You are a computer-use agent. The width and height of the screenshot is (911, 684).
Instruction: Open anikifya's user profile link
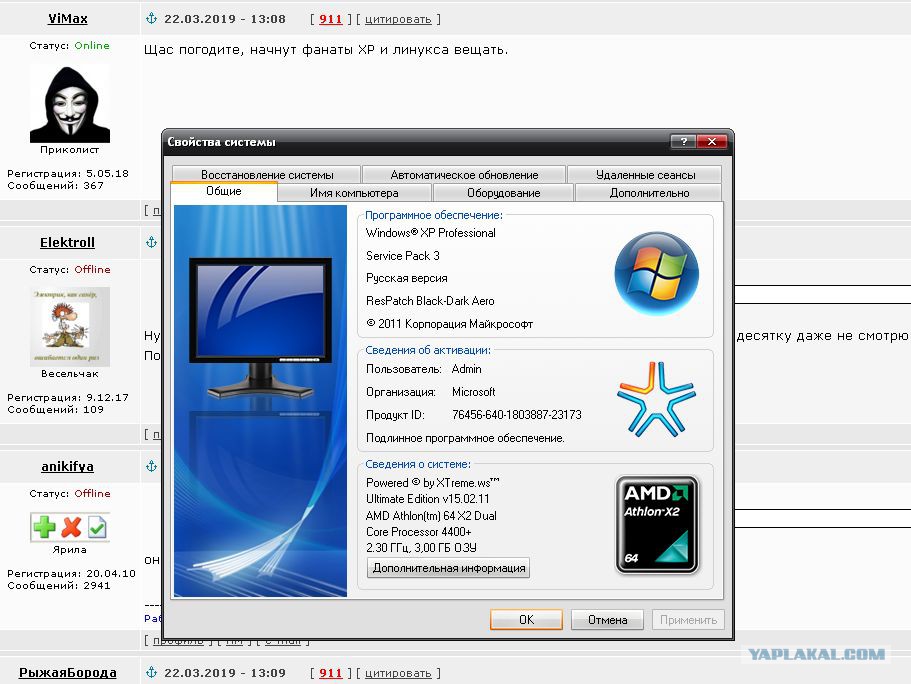pyautogui.click(x=67, y=466)
